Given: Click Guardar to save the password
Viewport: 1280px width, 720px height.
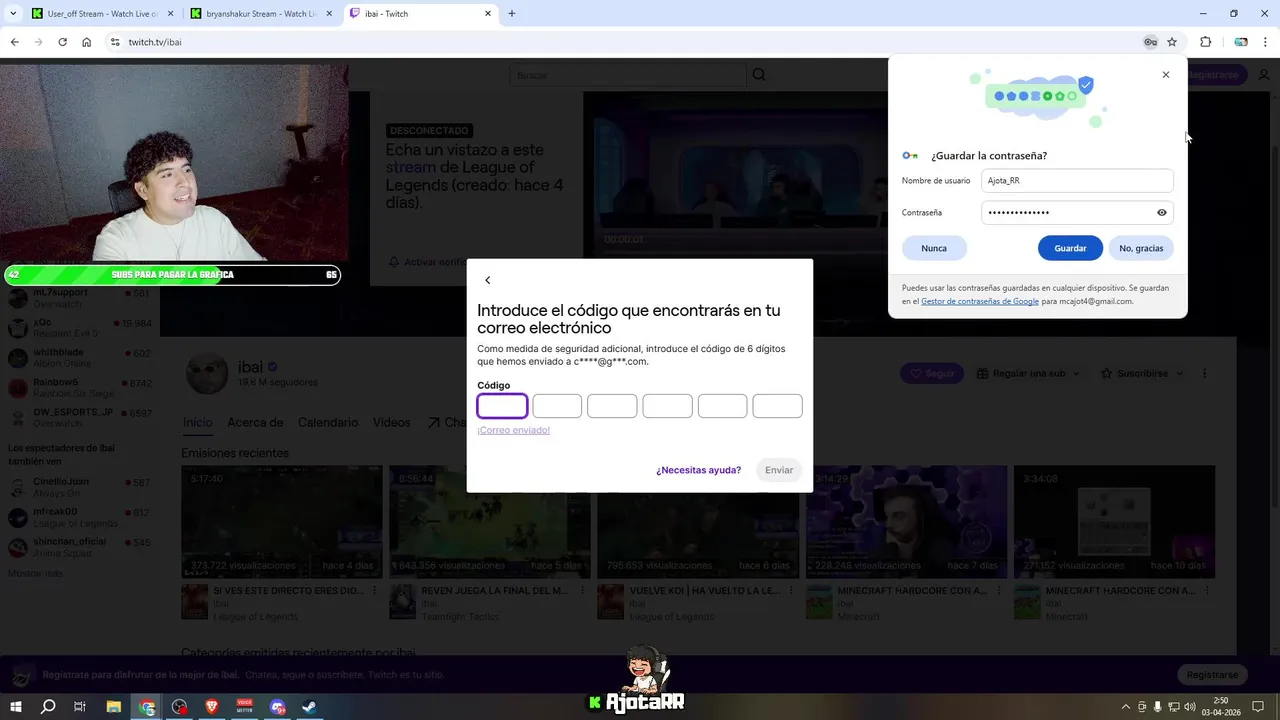Looking at the screenshot, I should pos(1070,248).
